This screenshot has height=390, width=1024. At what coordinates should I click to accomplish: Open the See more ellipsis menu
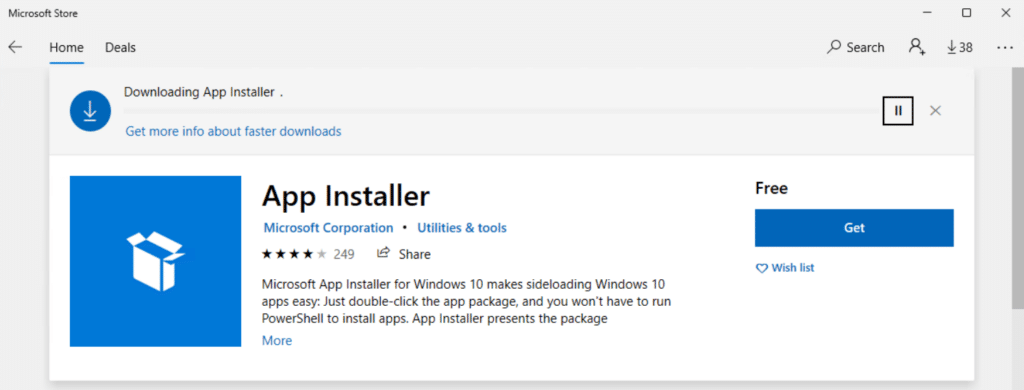[x=1004, y=47]
